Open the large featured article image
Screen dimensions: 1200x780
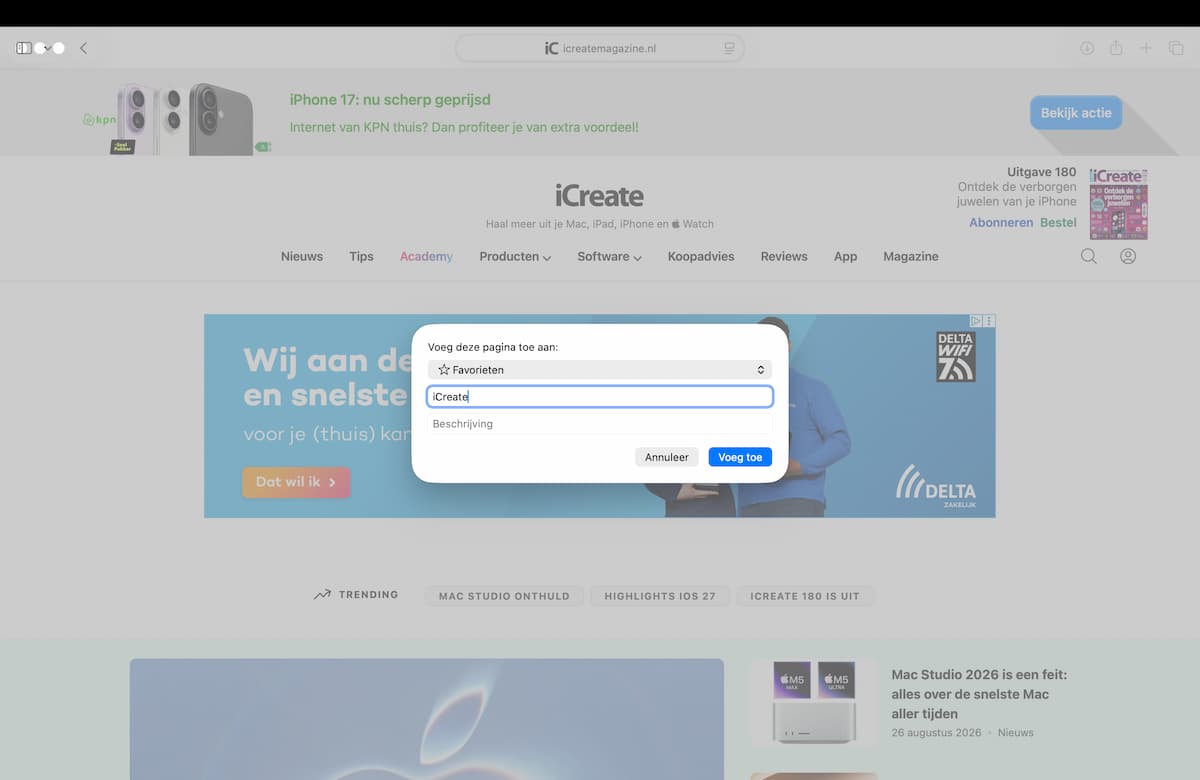pos(427,718)
